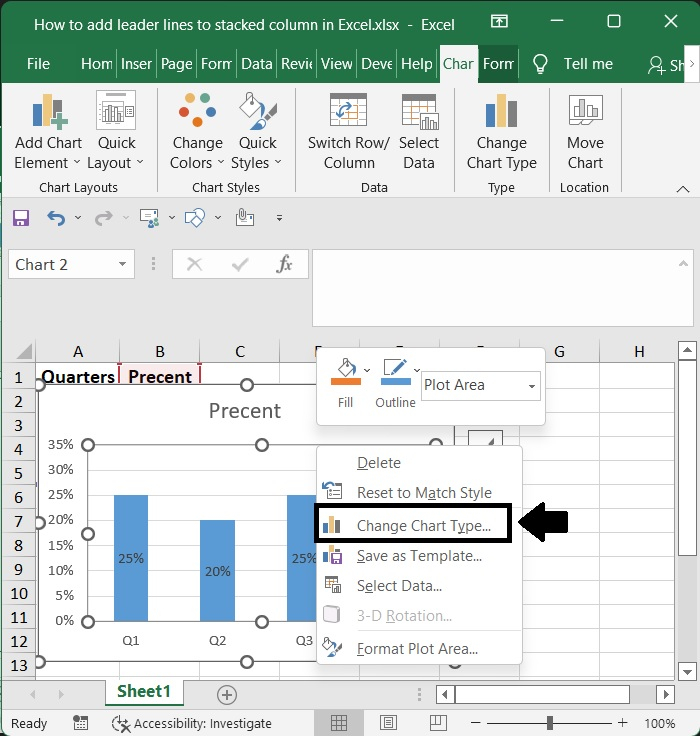Save the workbook with the floppy icon
The height and width of the screenshot is (736, 700).
pyautogui.click(x=21, y=218)
